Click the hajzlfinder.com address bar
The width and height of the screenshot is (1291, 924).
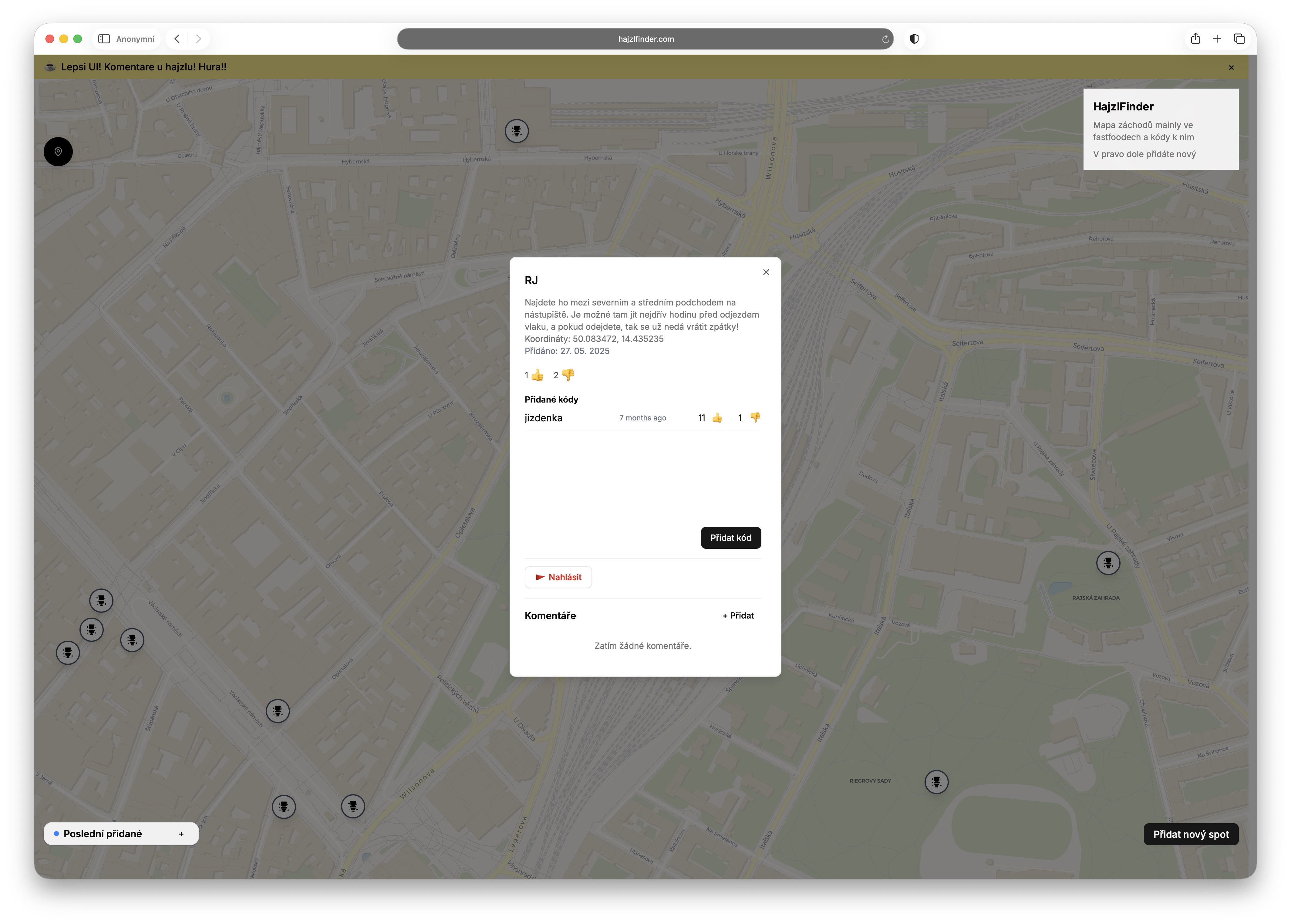[645, 39]
